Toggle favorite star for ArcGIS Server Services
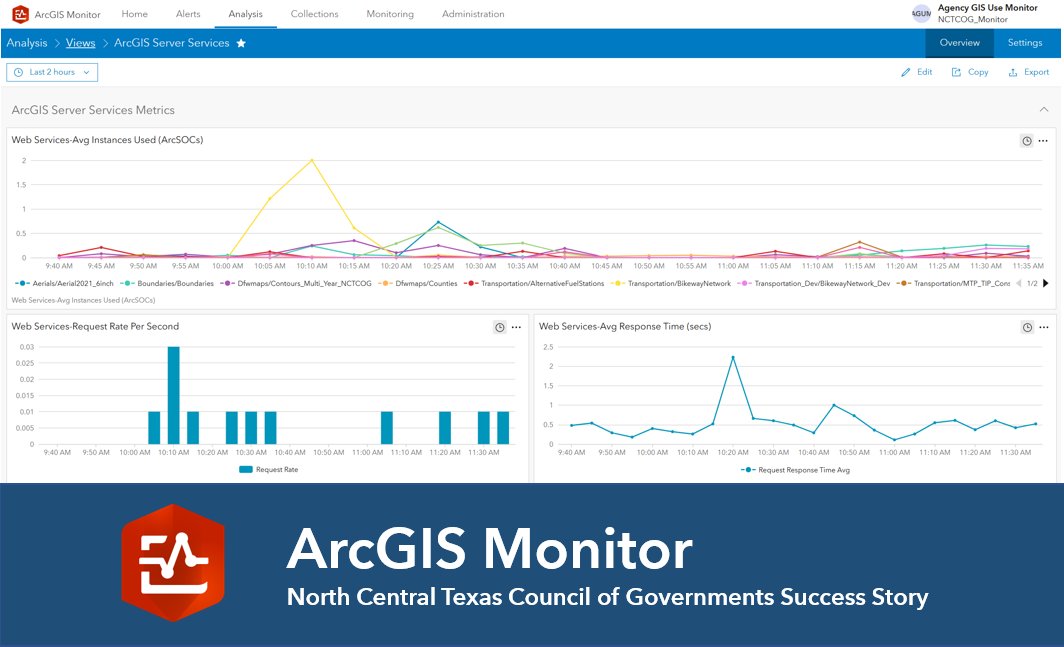 pos(241,43)
